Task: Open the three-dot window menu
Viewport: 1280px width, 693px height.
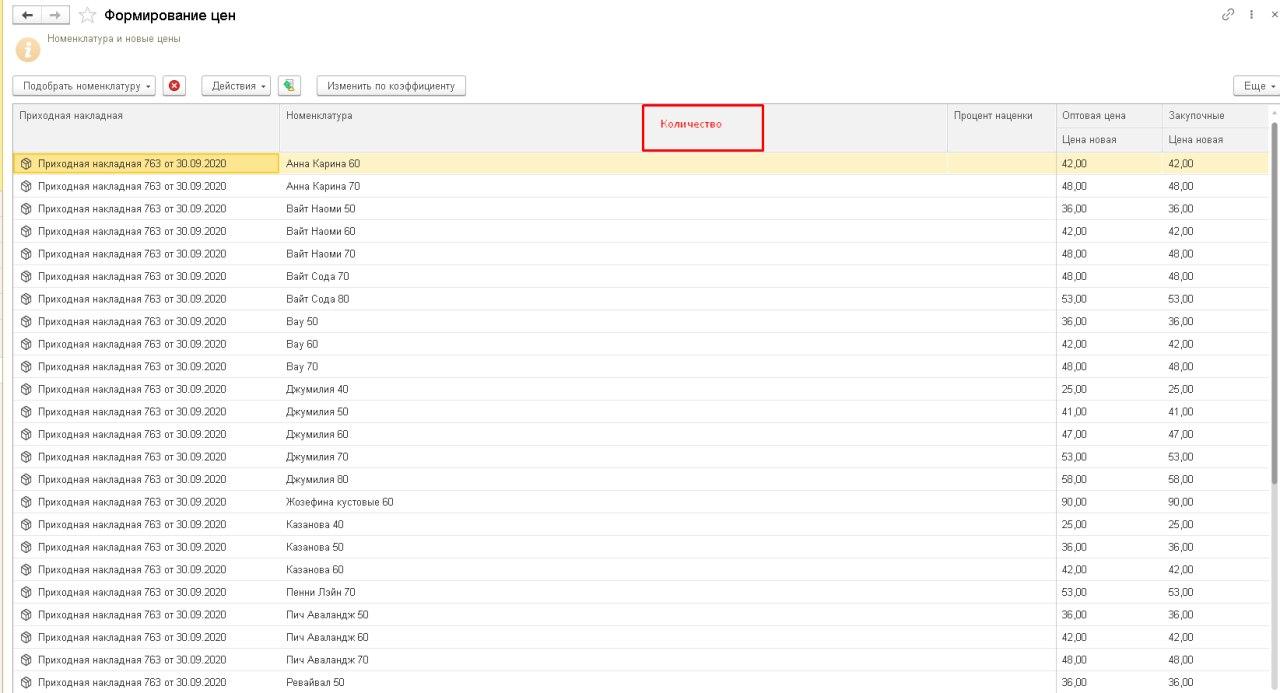Action: point(1251,14)
